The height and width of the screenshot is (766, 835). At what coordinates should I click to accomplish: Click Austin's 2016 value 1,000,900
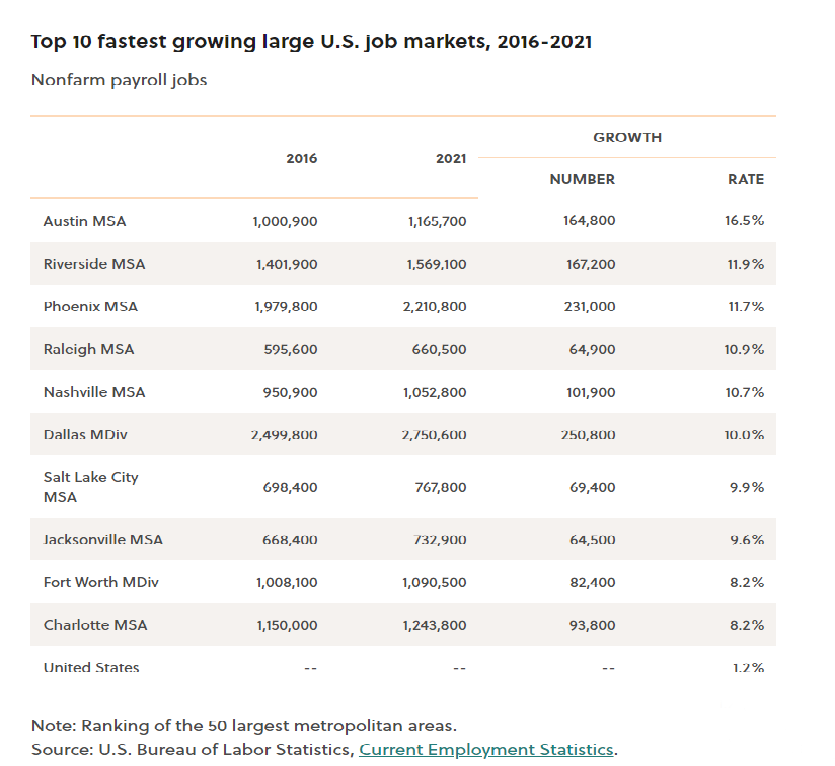coord(285,221)
